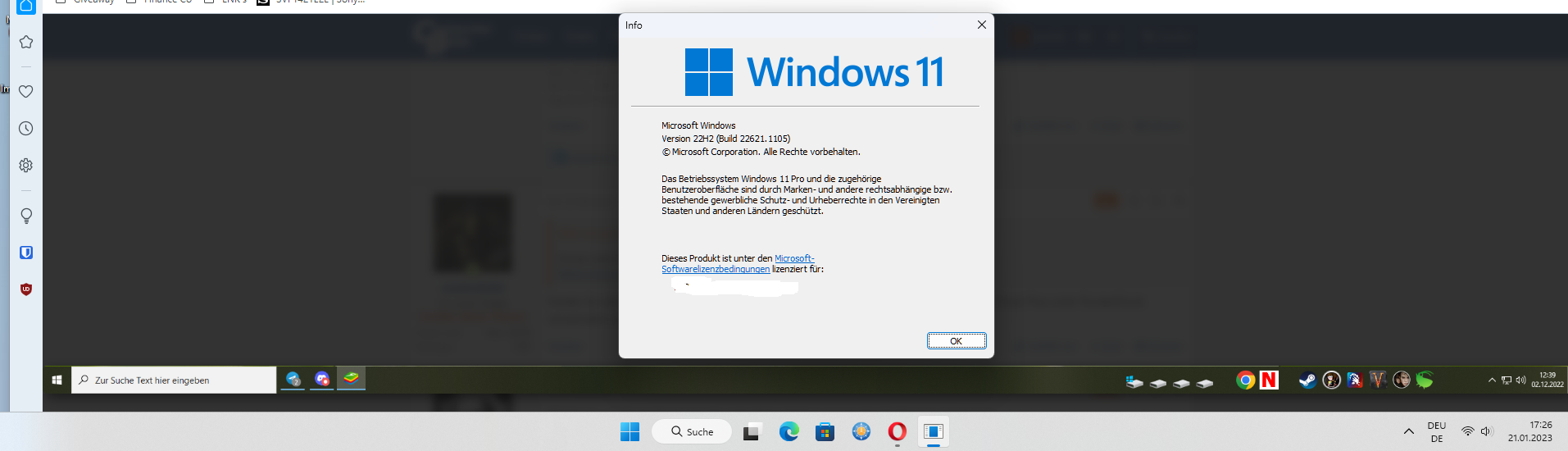Screen dimensions: 1568x451
Task: Open the Telegram icon in embedded taskbar
Action: click(x=293, y=379)
